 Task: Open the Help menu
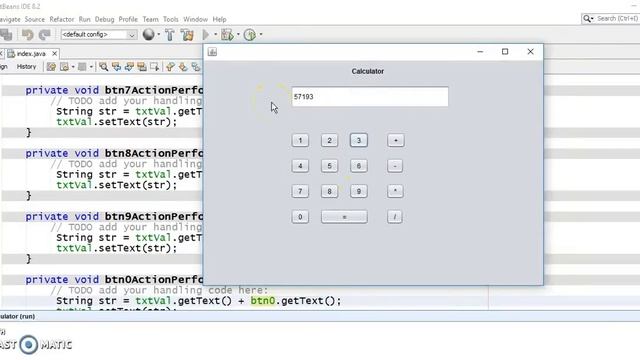[219, 19]
